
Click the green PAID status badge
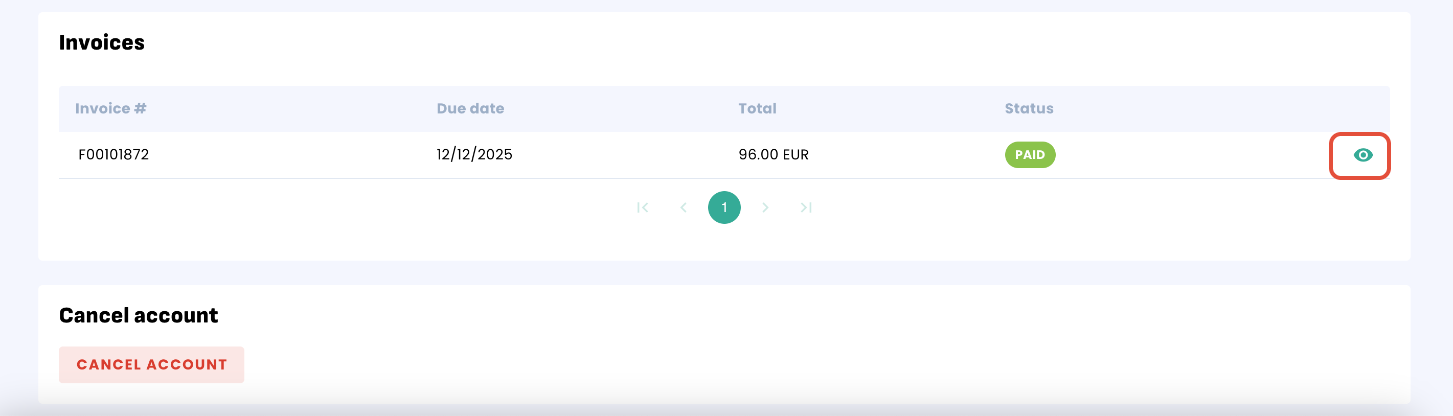pos(1030,155)
